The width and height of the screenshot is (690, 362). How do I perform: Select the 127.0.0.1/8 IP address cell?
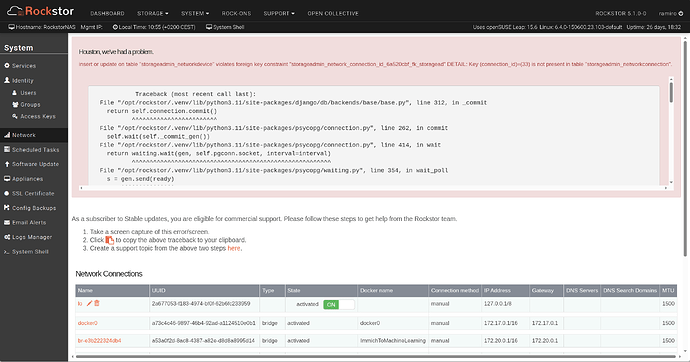[505, 304]
